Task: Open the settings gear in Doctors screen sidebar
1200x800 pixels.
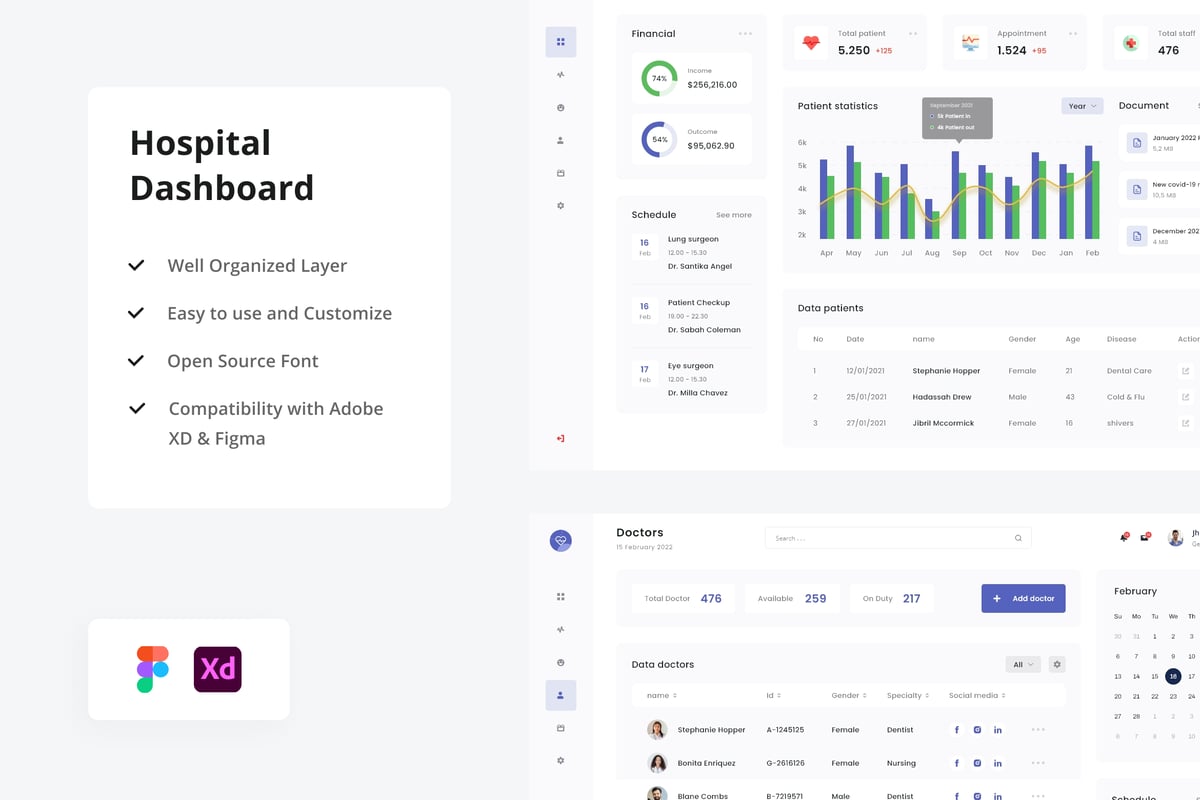Action: [x=560, y=760]
